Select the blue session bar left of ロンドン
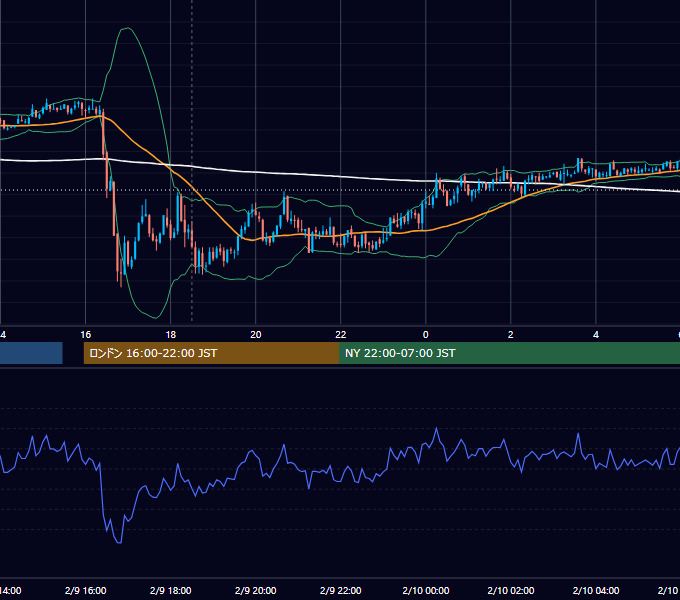Screen dimensions: 680x600 [31, 353]
